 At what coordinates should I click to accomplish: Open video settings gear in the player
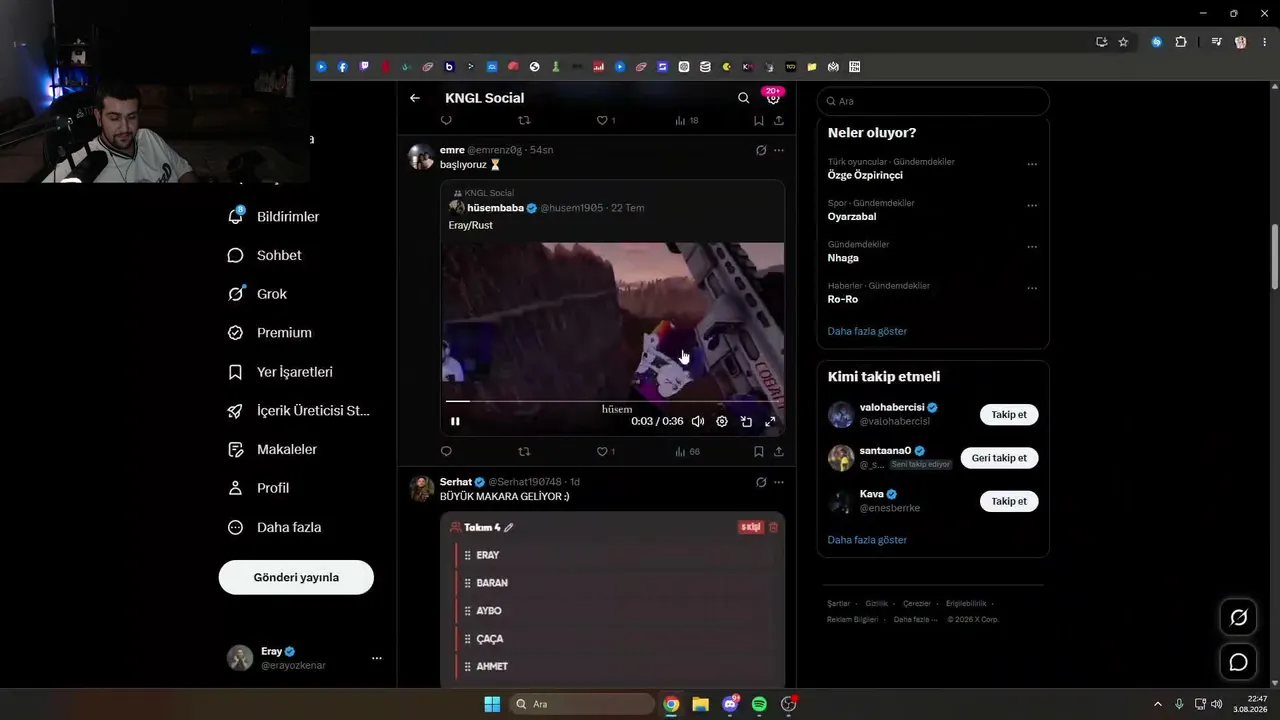coord(722,422)
